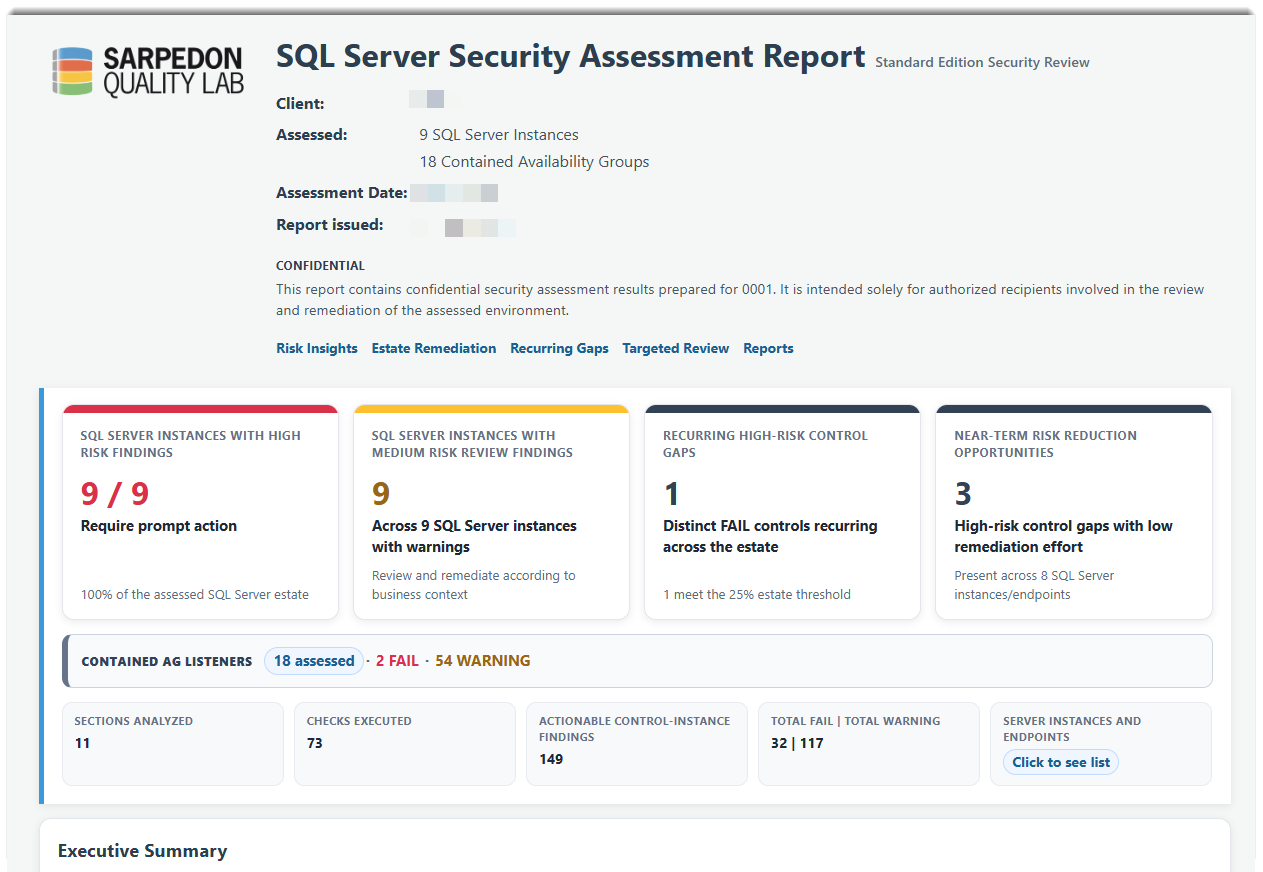Screen dimensions: 1263x872
Task: Click the '18 assessed' listener badge
Action: click(314, 661)
